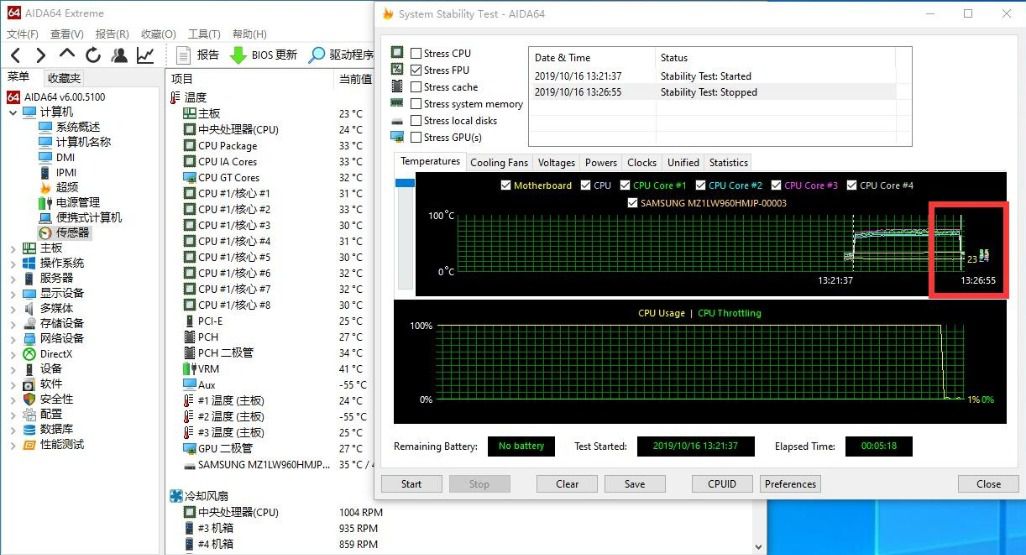Click the Start button
The image size is (1026, 555).
(411, 484)
